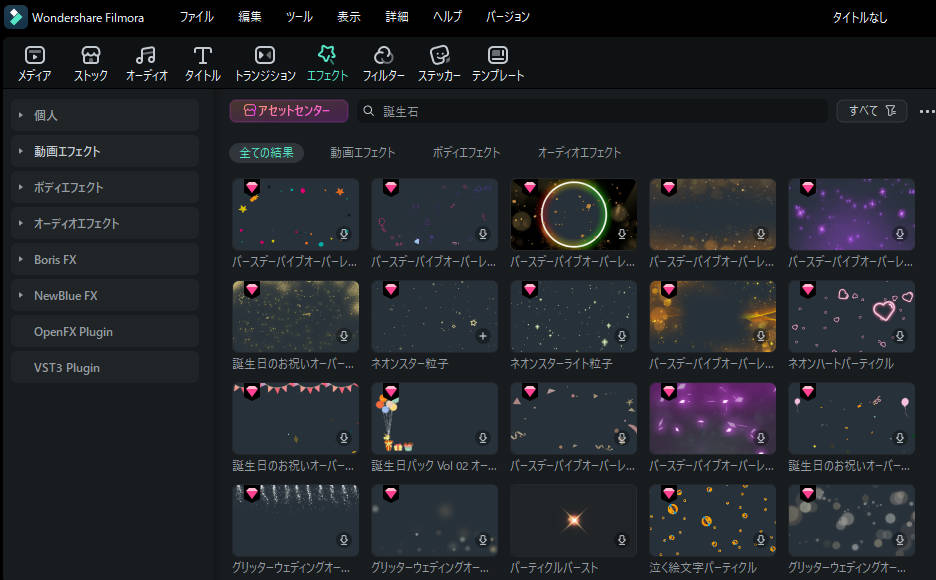Expand the Boris FX category
Image resolution: width=936 pixels, height=580 pixels.
pos(105,260)
